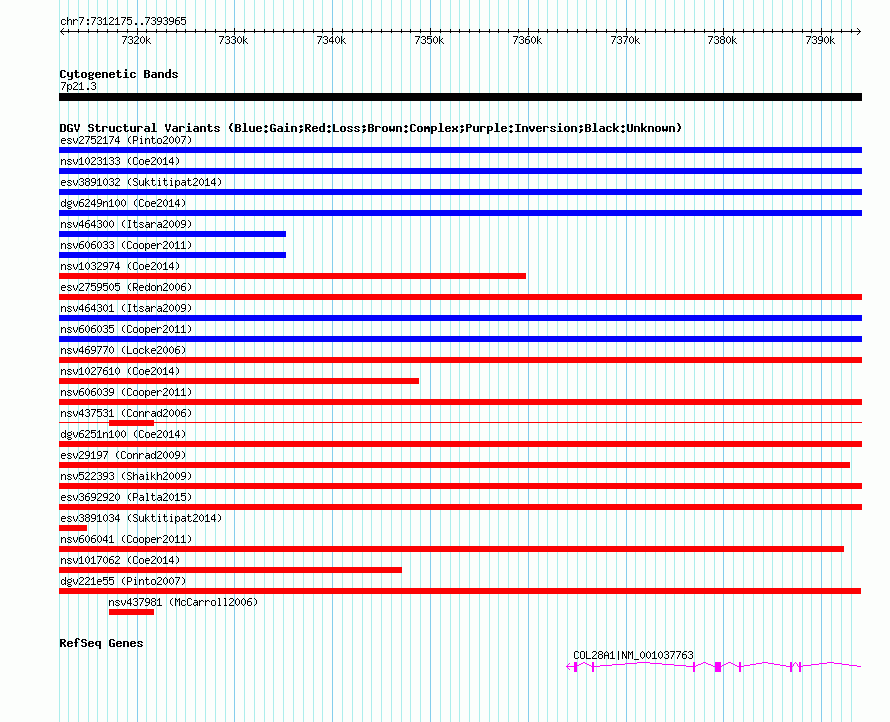
Task: Click the 7p21.3 band label
Action: coord(78,86)
